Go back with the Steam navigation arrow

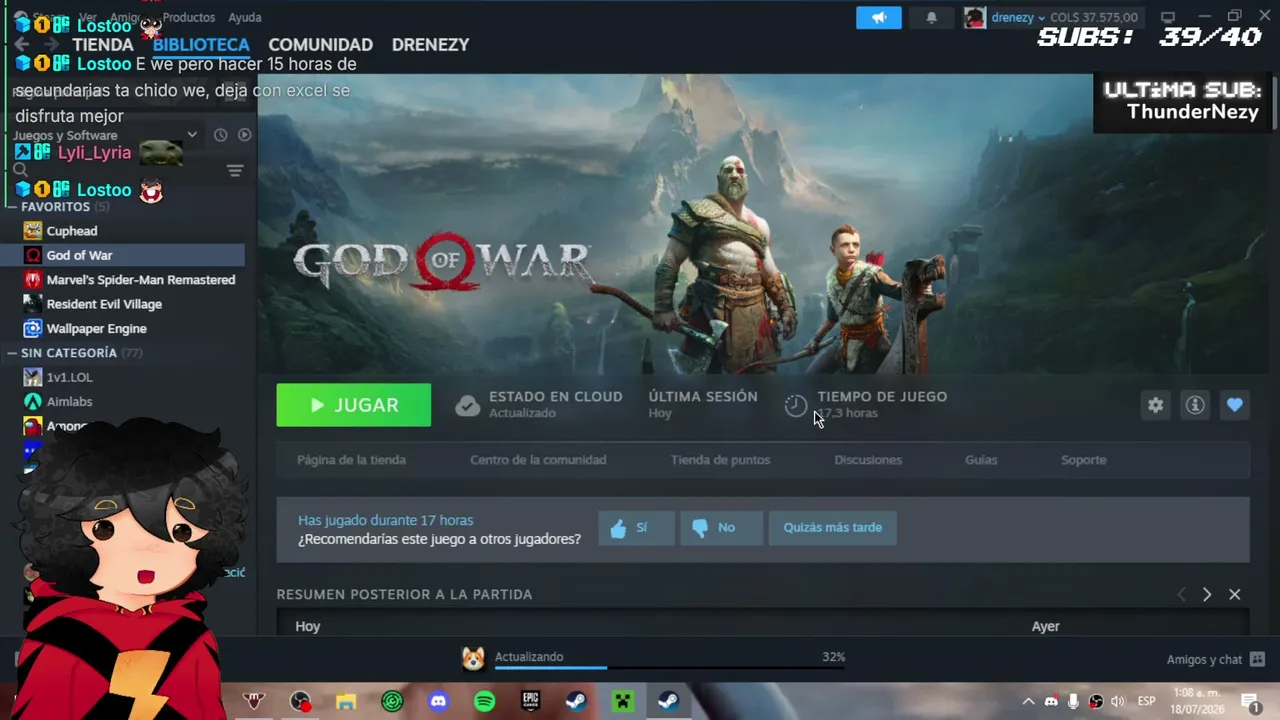tap(21, 45)
